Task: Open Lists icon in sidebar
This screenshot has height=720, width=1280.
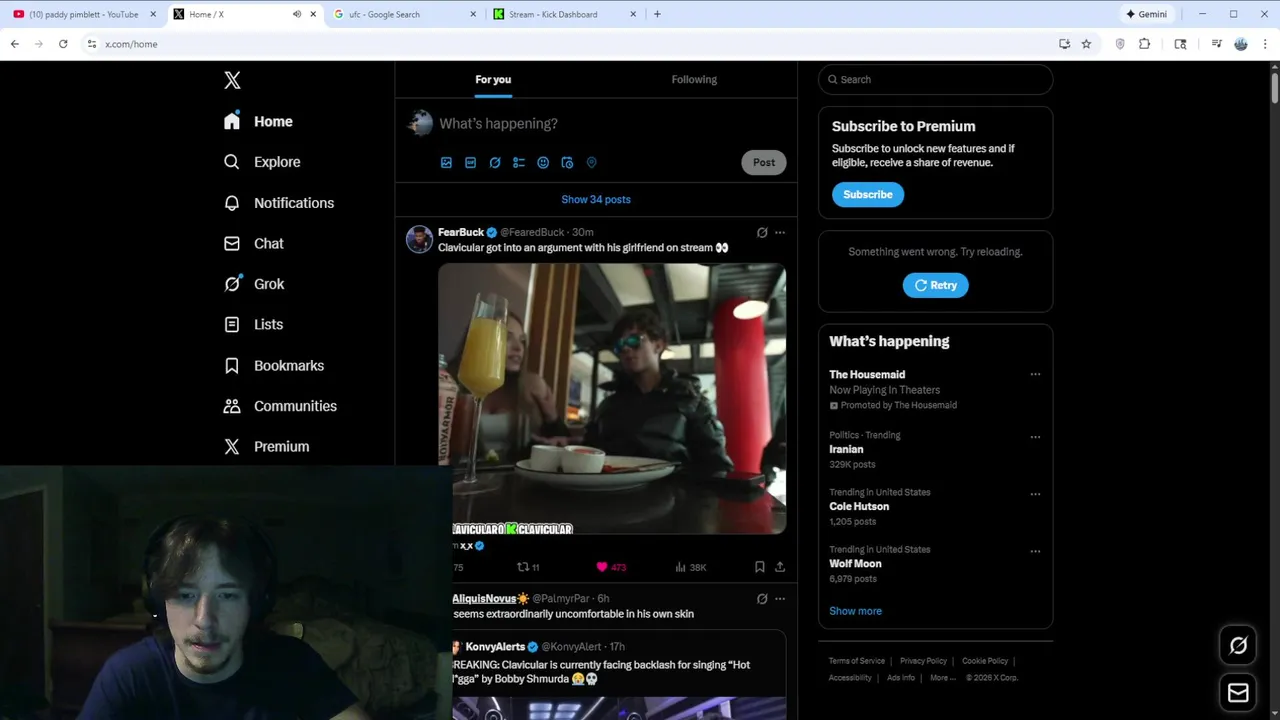Action: click(232, 324)
